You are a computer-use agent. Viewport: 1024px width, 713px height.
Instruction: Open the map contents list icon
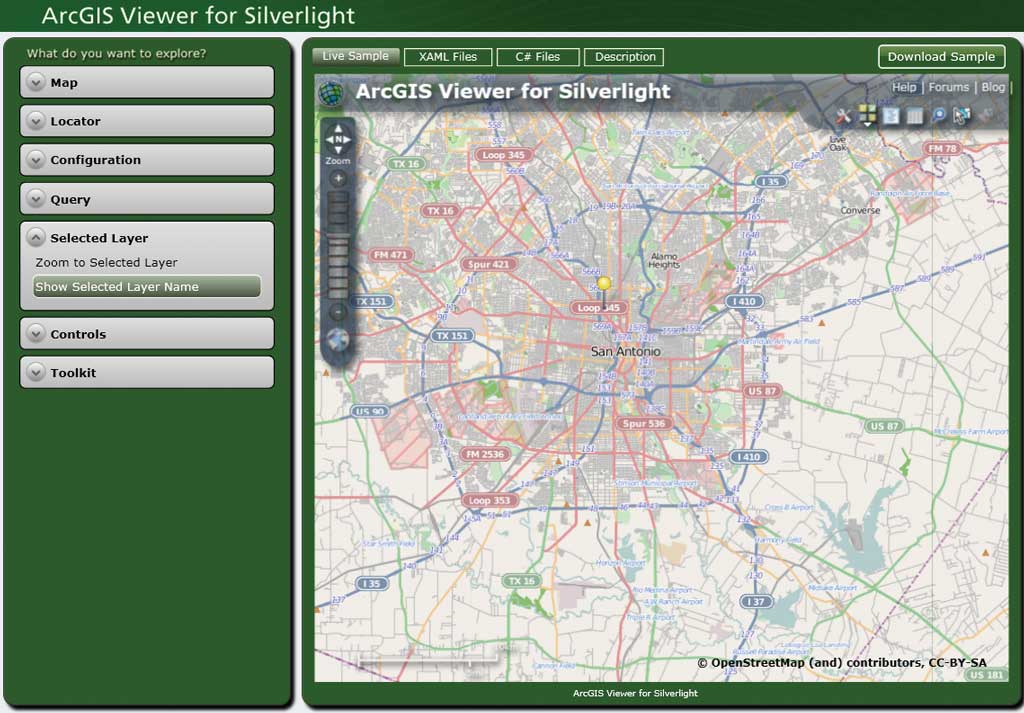(891, 116)
